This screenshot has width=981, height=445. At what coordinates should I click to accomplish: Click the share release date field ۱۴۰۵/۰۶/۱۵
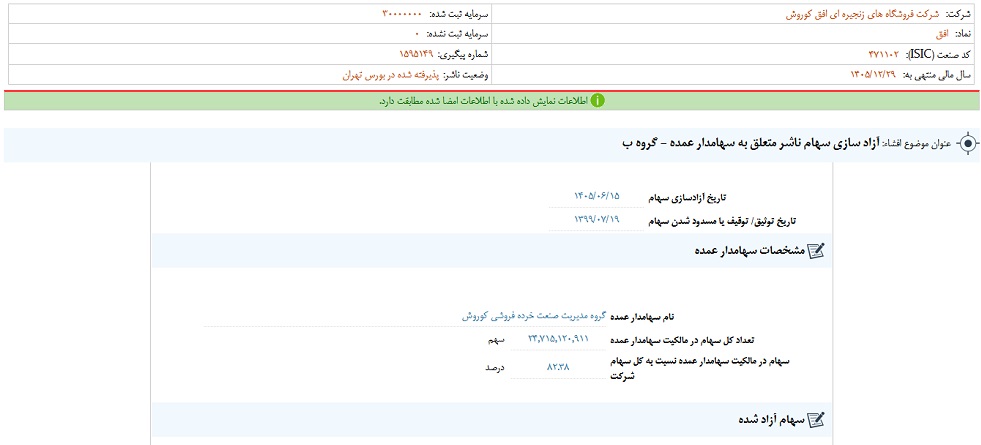(596, 196)
